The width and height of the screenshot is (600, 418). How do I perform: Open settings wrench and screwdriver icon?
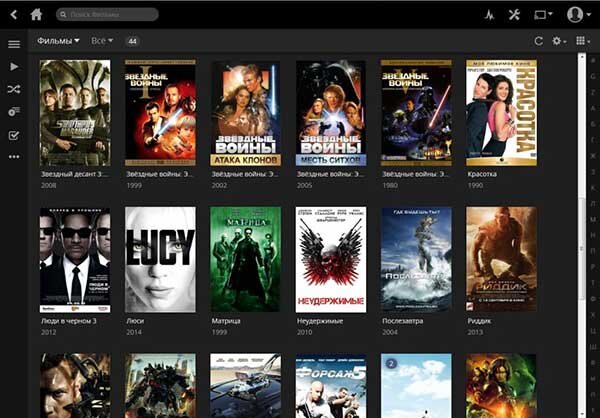point(514,15)
